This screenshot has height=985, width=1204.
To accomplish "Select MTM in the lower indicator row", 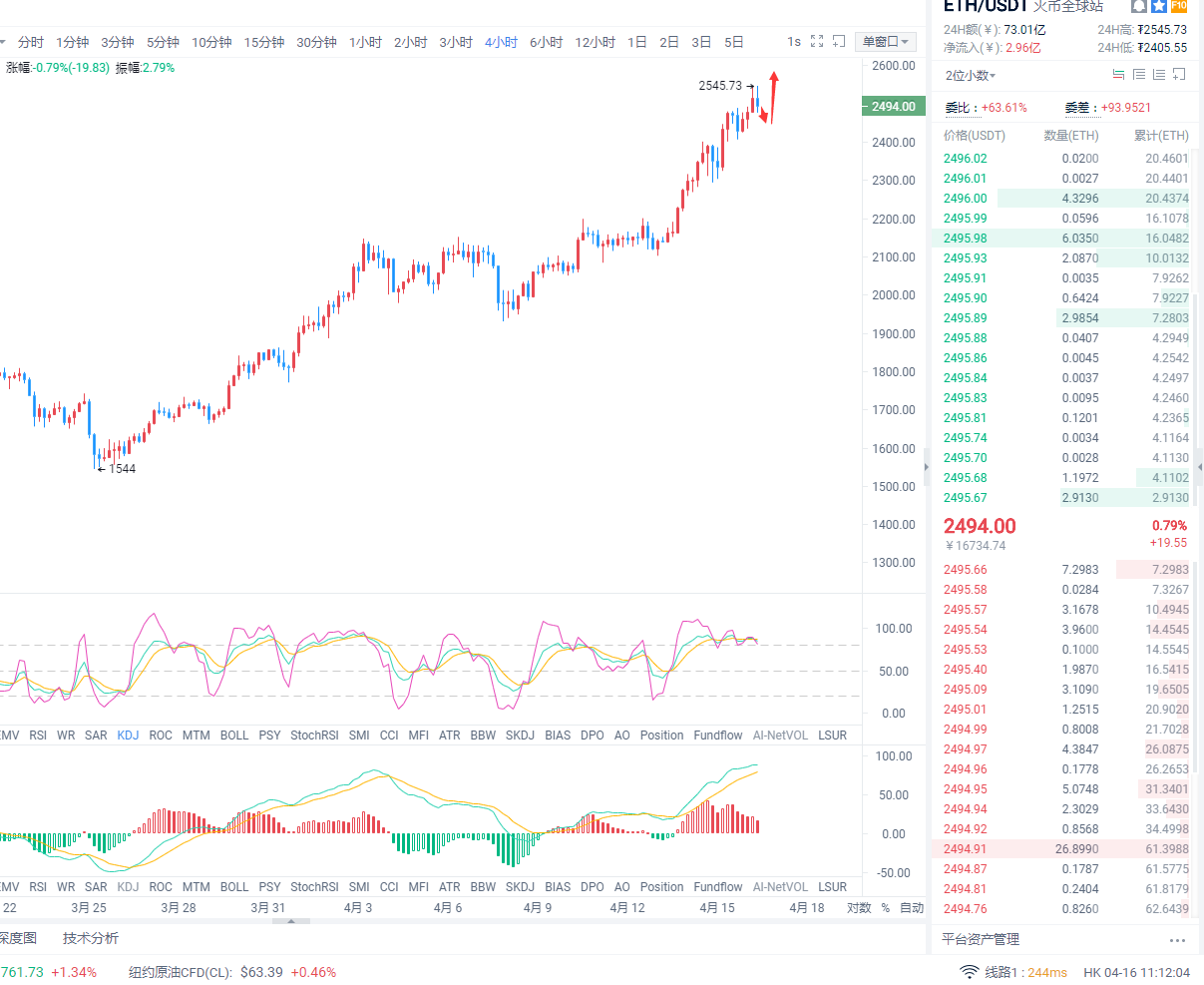I will tap(197, 887).
